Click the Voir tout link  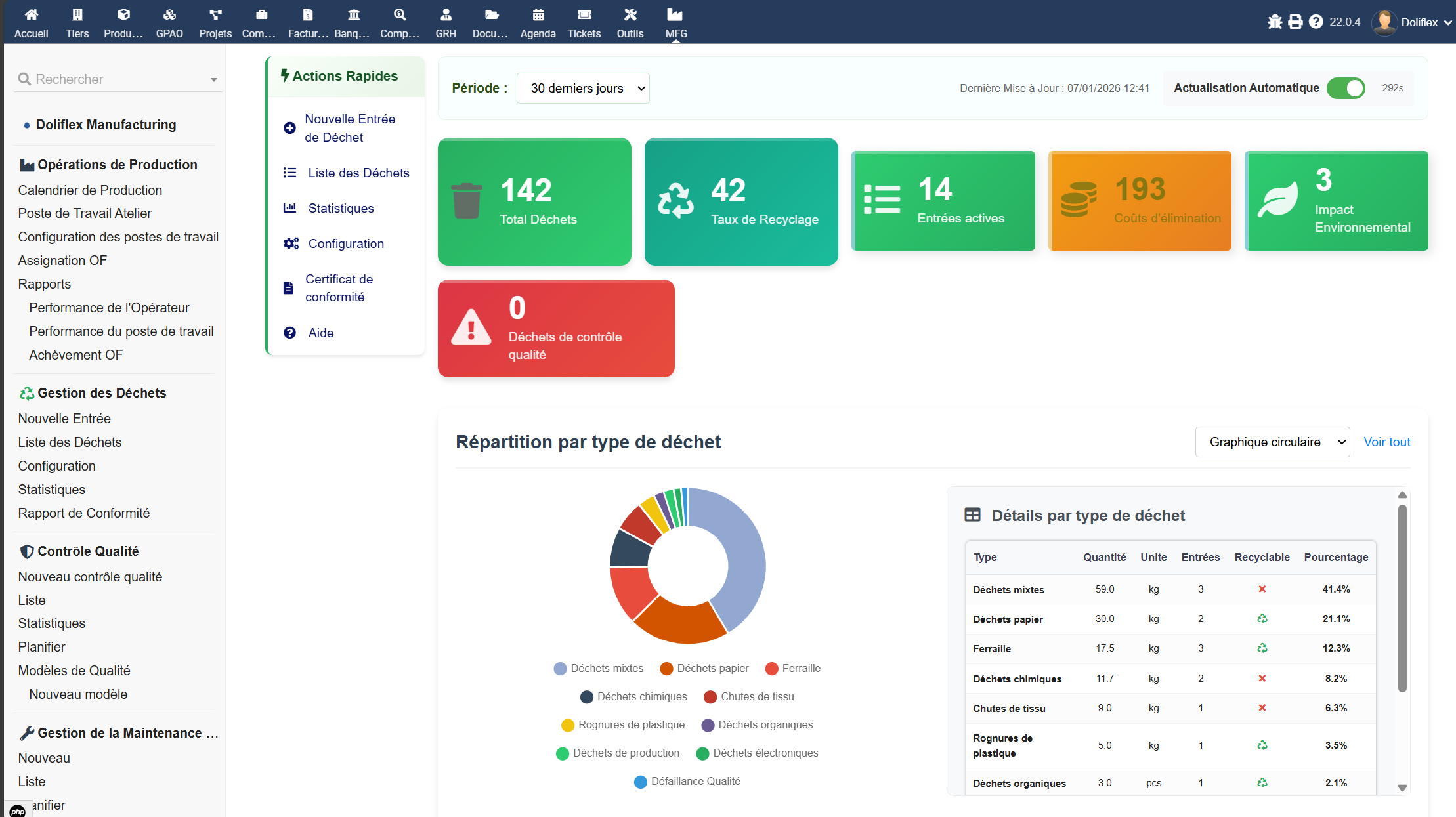(1386, 442)
